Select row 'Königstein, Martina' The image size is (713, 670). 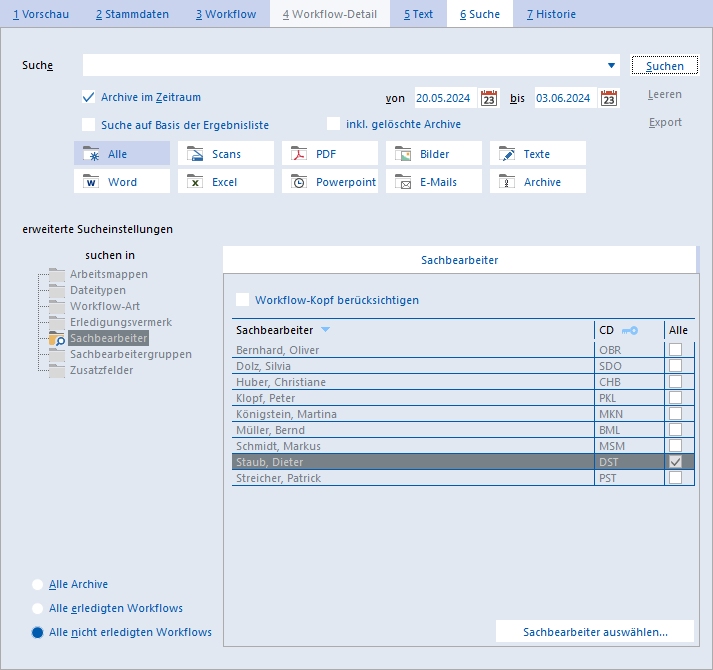click(x=463, y=413)
